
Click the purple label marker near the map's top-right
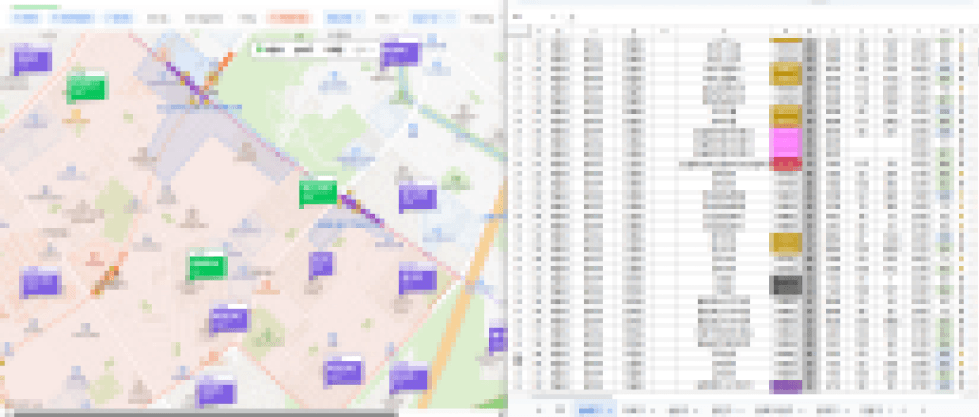[x=399, y=54]
